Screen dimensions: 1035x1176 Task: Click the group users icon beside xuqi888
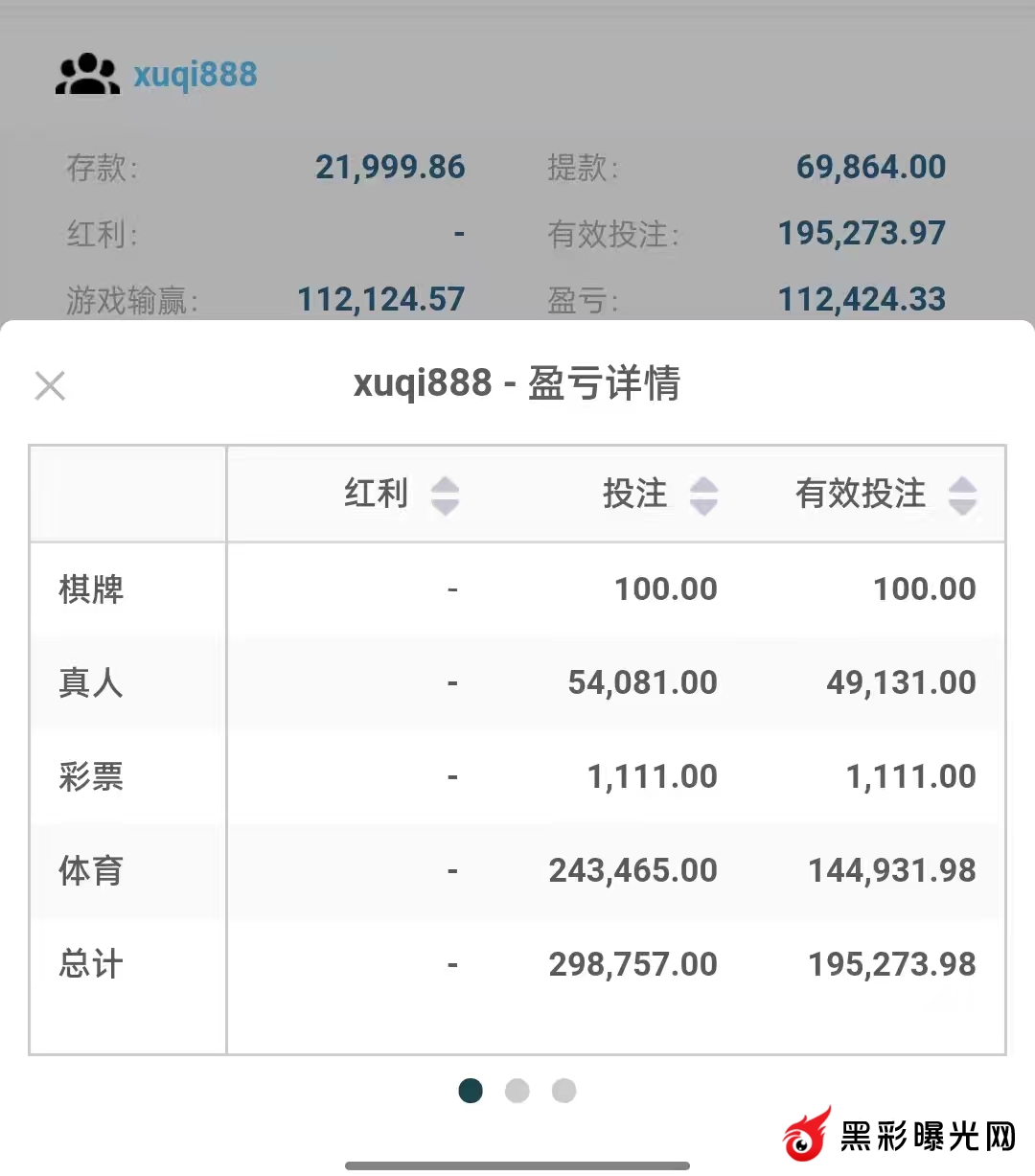pos(87,75)
